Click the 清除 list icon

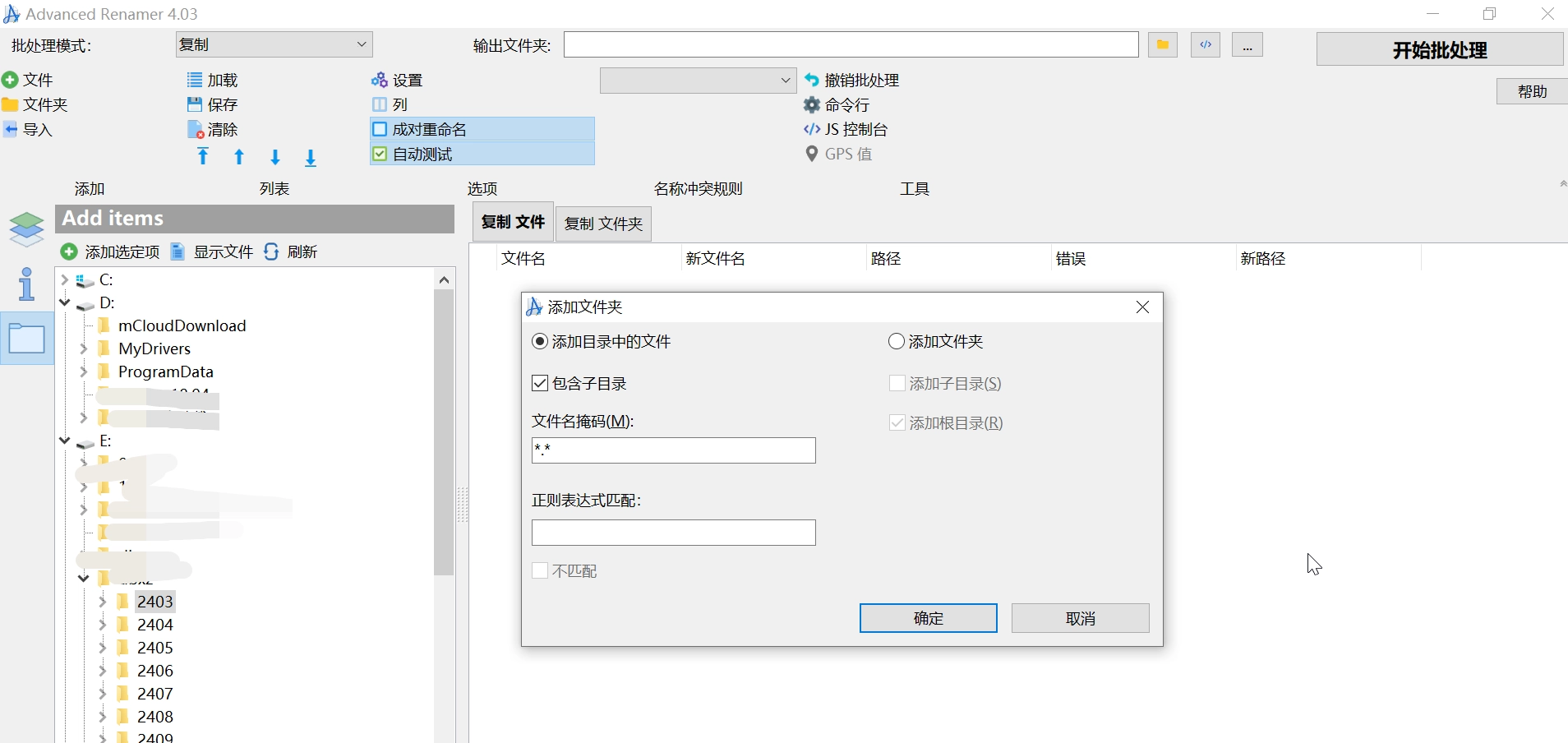pos(196,130)
